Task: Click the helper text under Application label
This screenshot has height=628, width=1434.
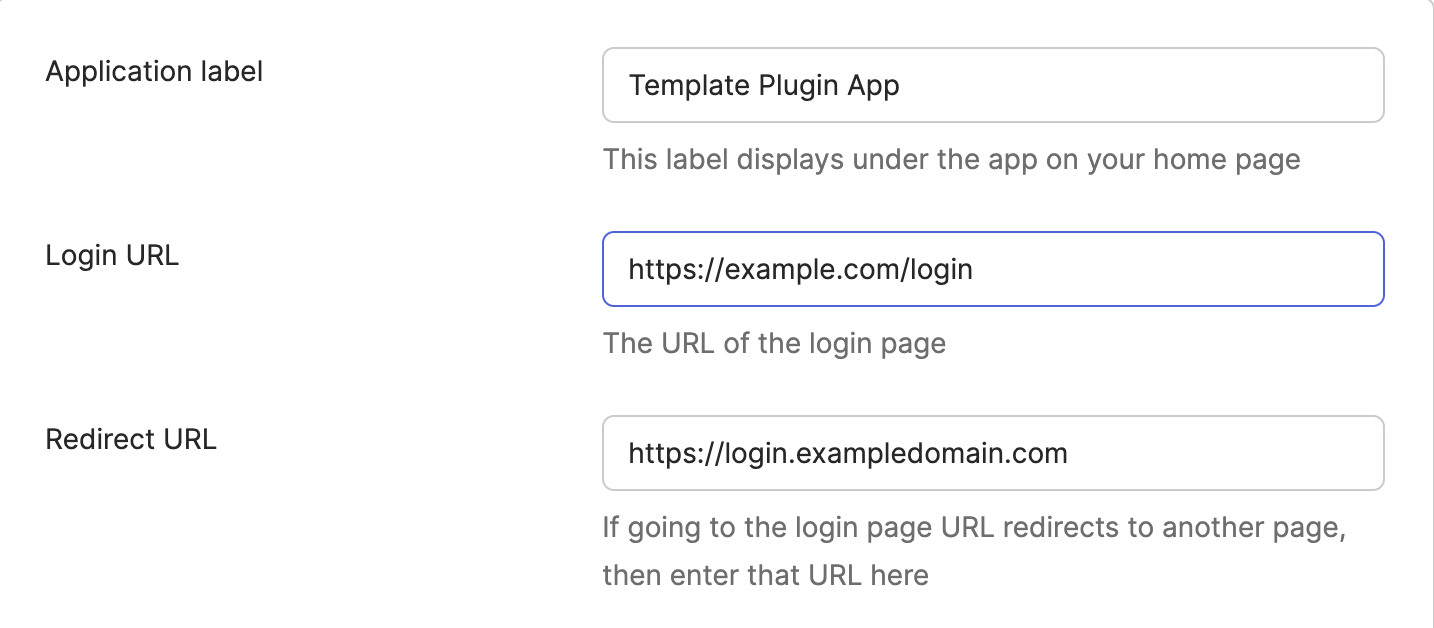Action: tap(951, 159)
